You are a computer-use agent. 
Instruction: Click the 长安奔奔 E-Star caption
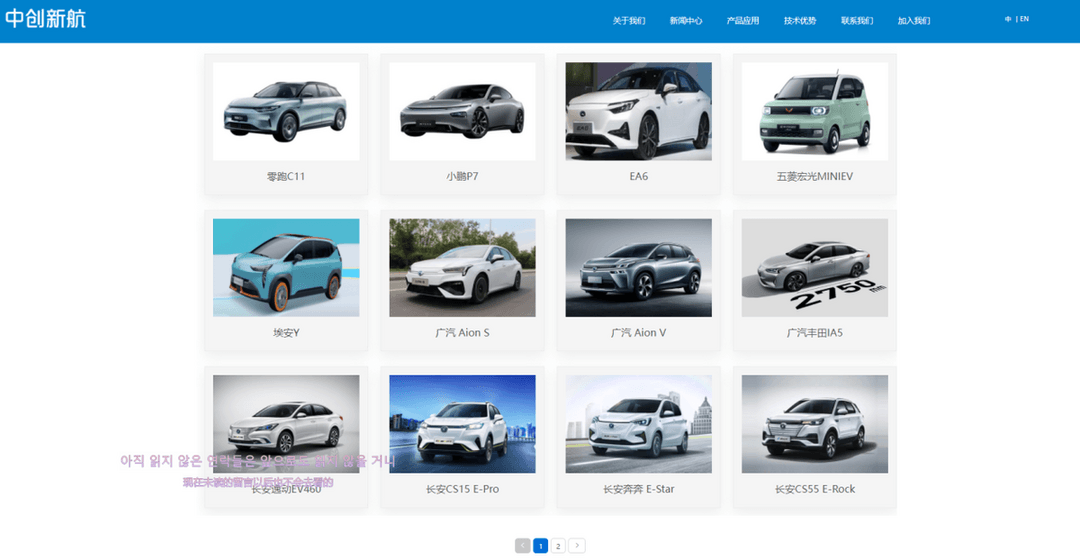coord(638,489)
